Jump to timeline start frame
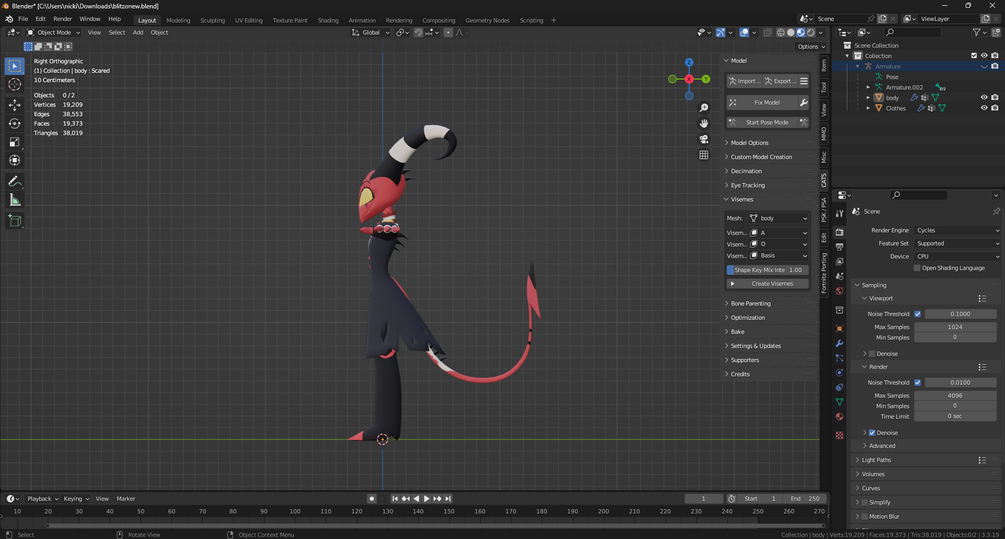 coord(395,499)
